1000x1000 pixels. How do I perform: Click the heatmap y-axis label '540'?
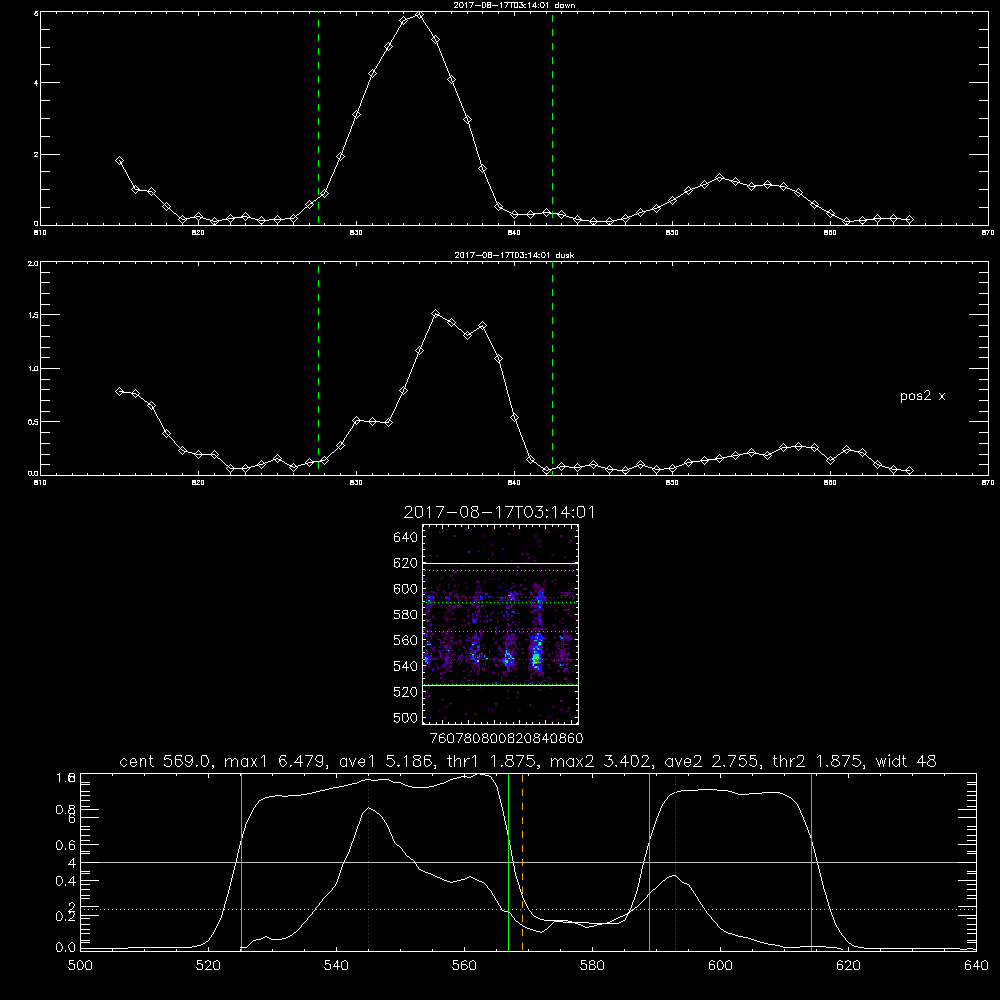coord(406,666)
